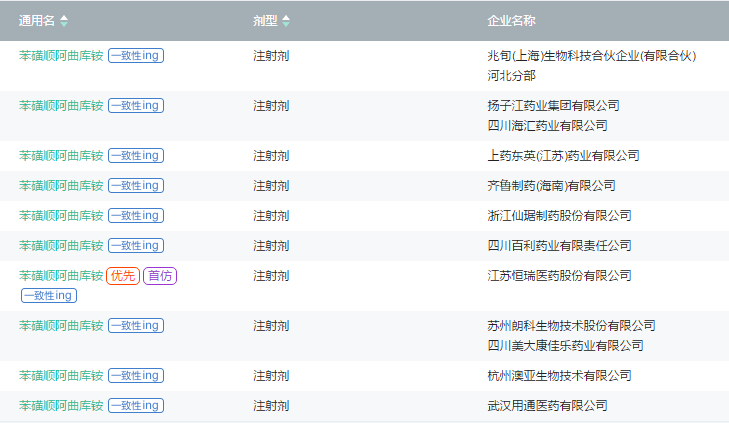Click 一致性ing tag in 杭州澳亚生物 row
This screenshot has height=423, width=729.
136,376
